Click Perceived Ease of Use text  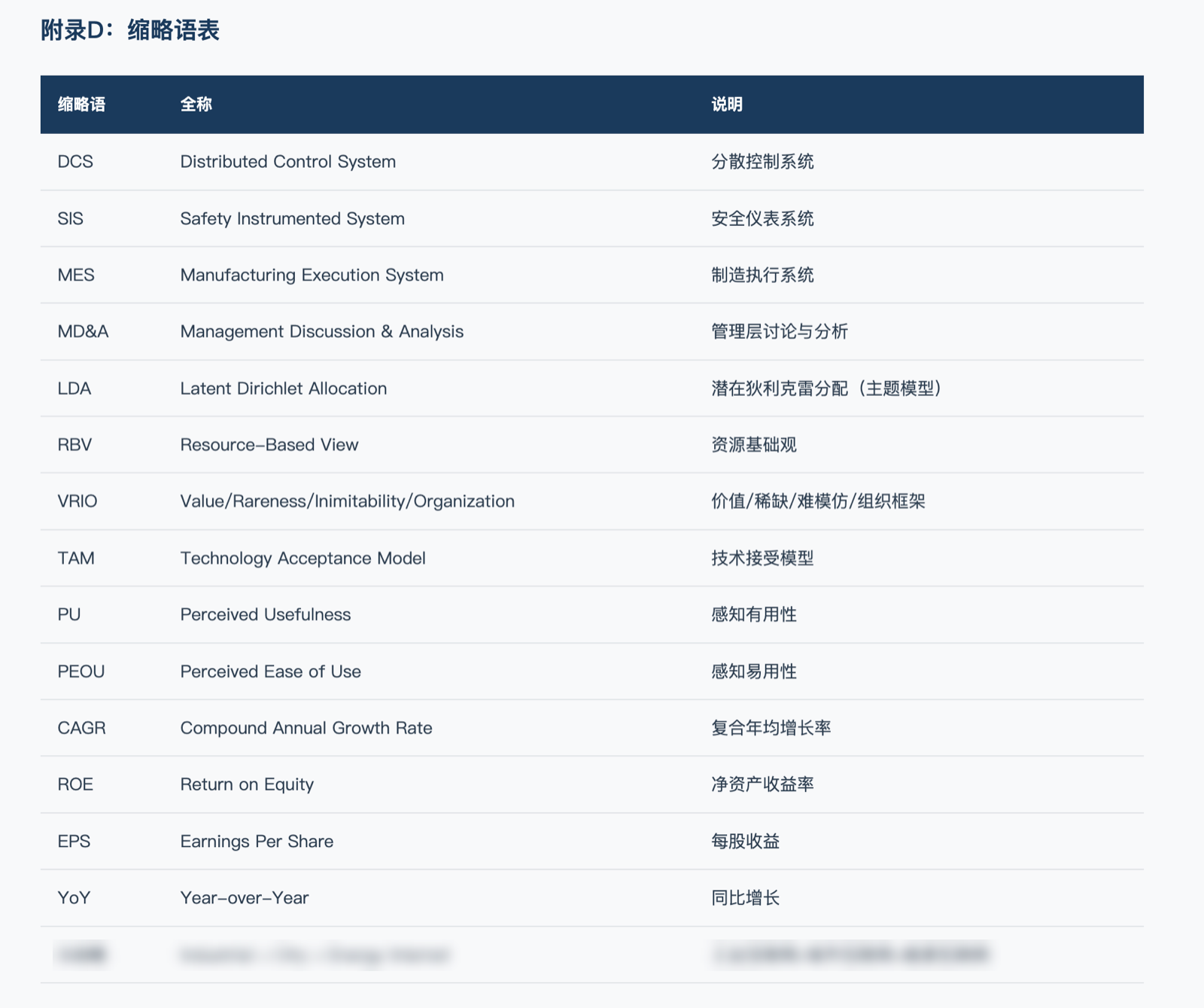pos(271,671)
